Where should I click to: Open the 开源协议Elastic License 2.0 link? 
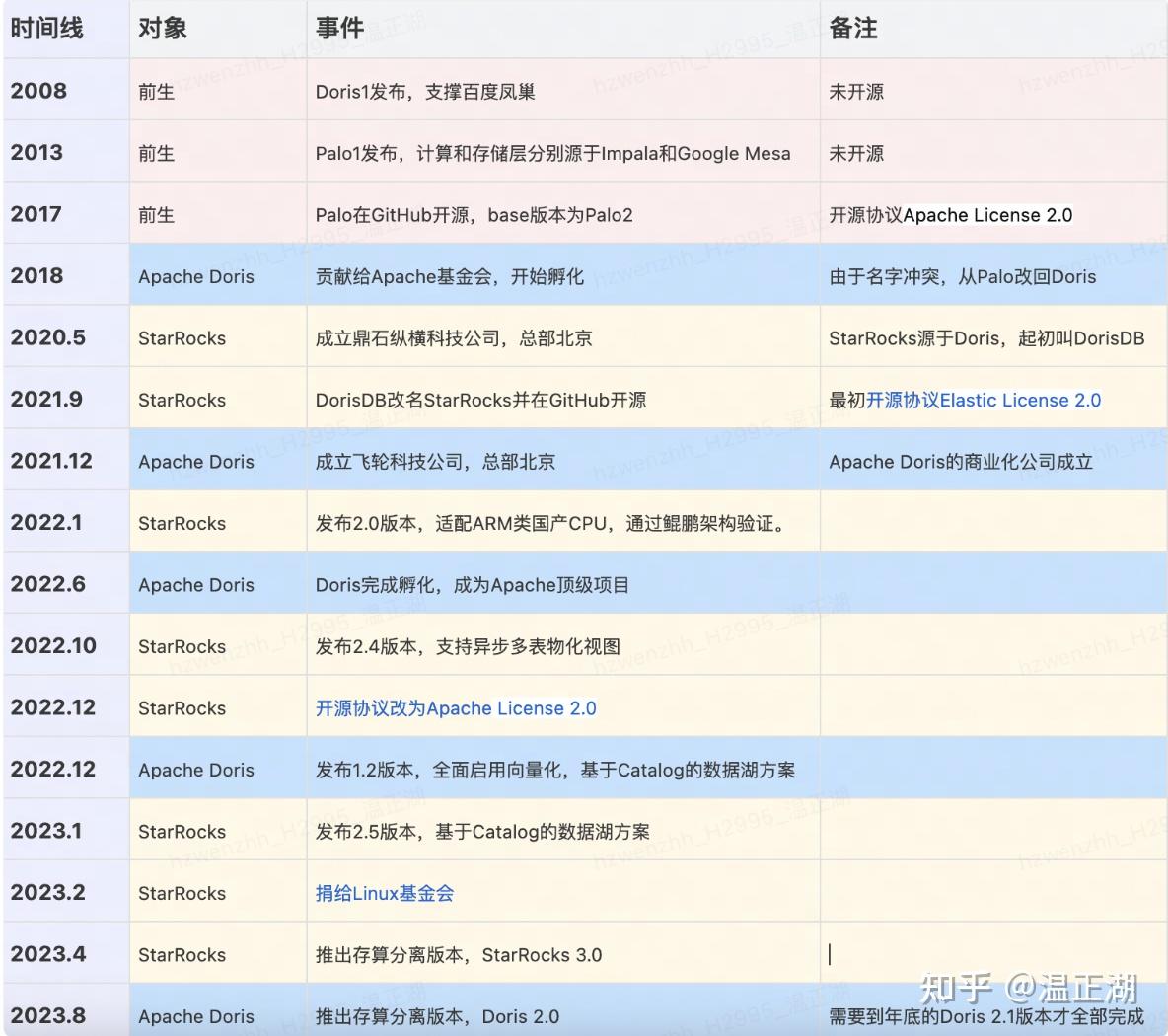tap(984, 400)
